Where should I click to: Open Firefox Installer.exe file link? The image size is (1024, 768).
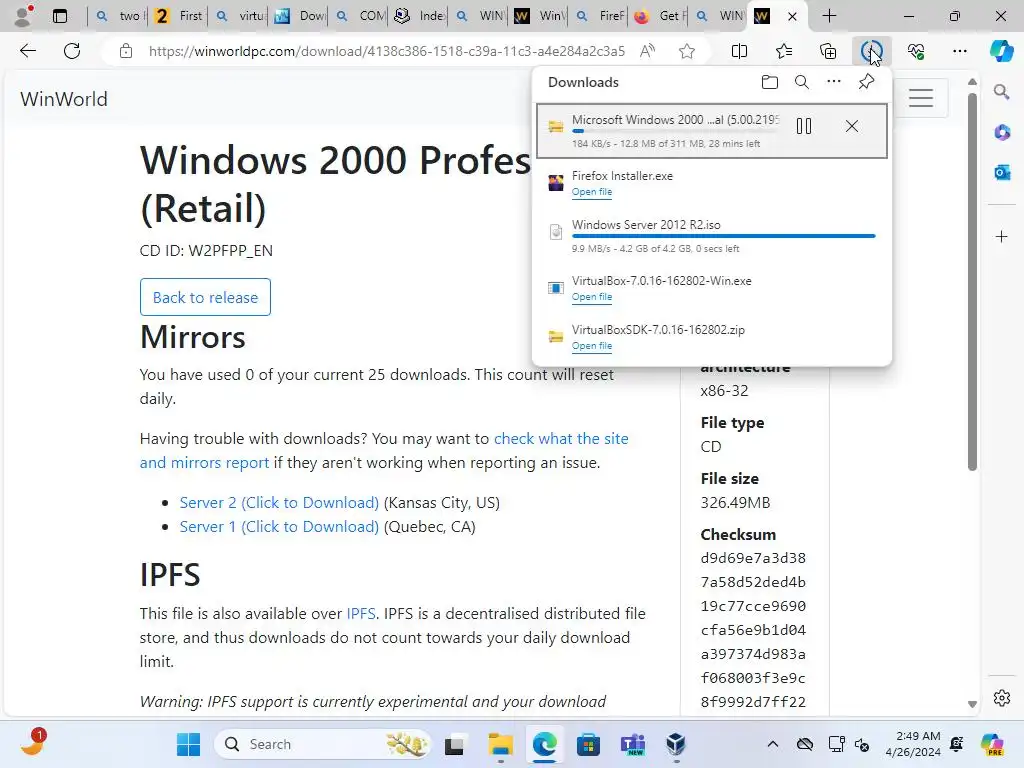(x=592, y=192)
